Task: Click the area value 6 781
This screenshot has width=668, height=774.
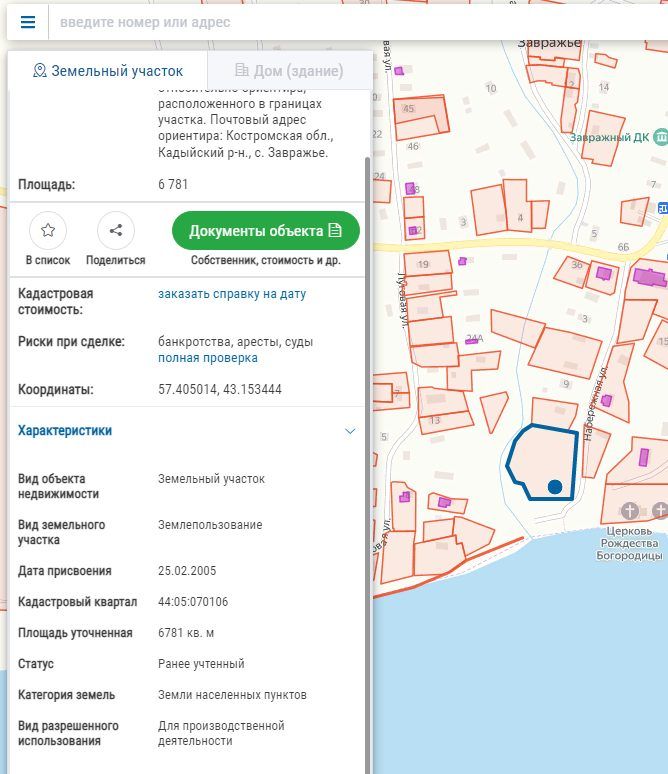Action: (173, 185)
